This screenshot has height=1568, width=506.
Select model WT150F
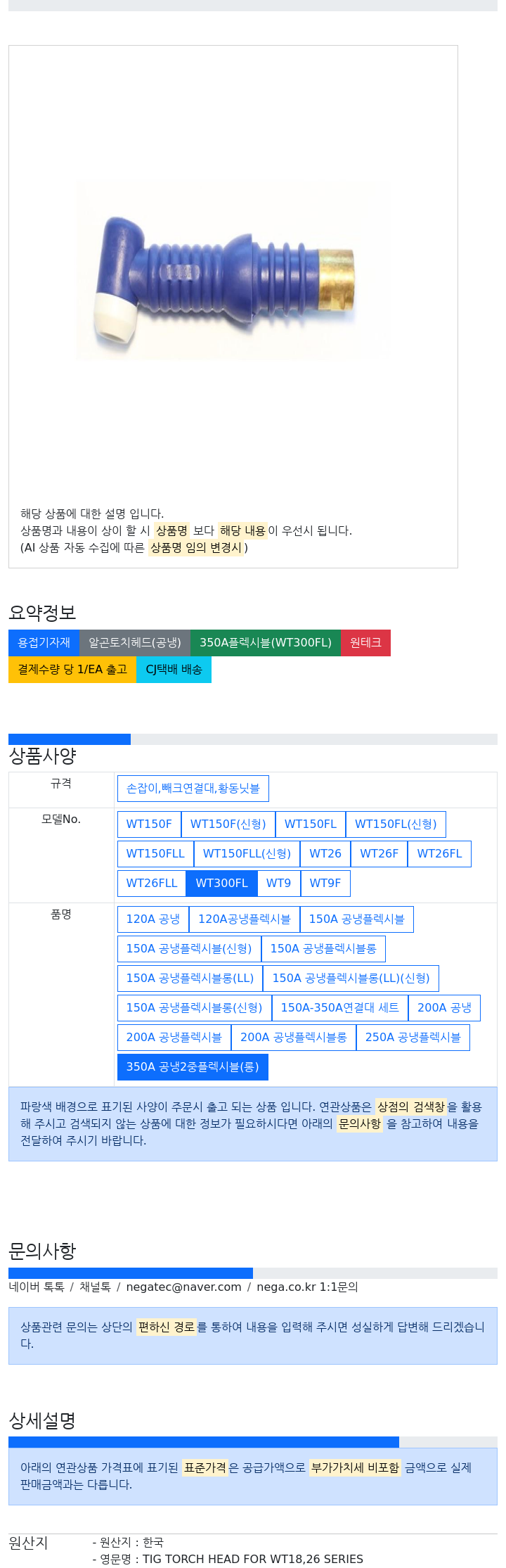point(149,824)
